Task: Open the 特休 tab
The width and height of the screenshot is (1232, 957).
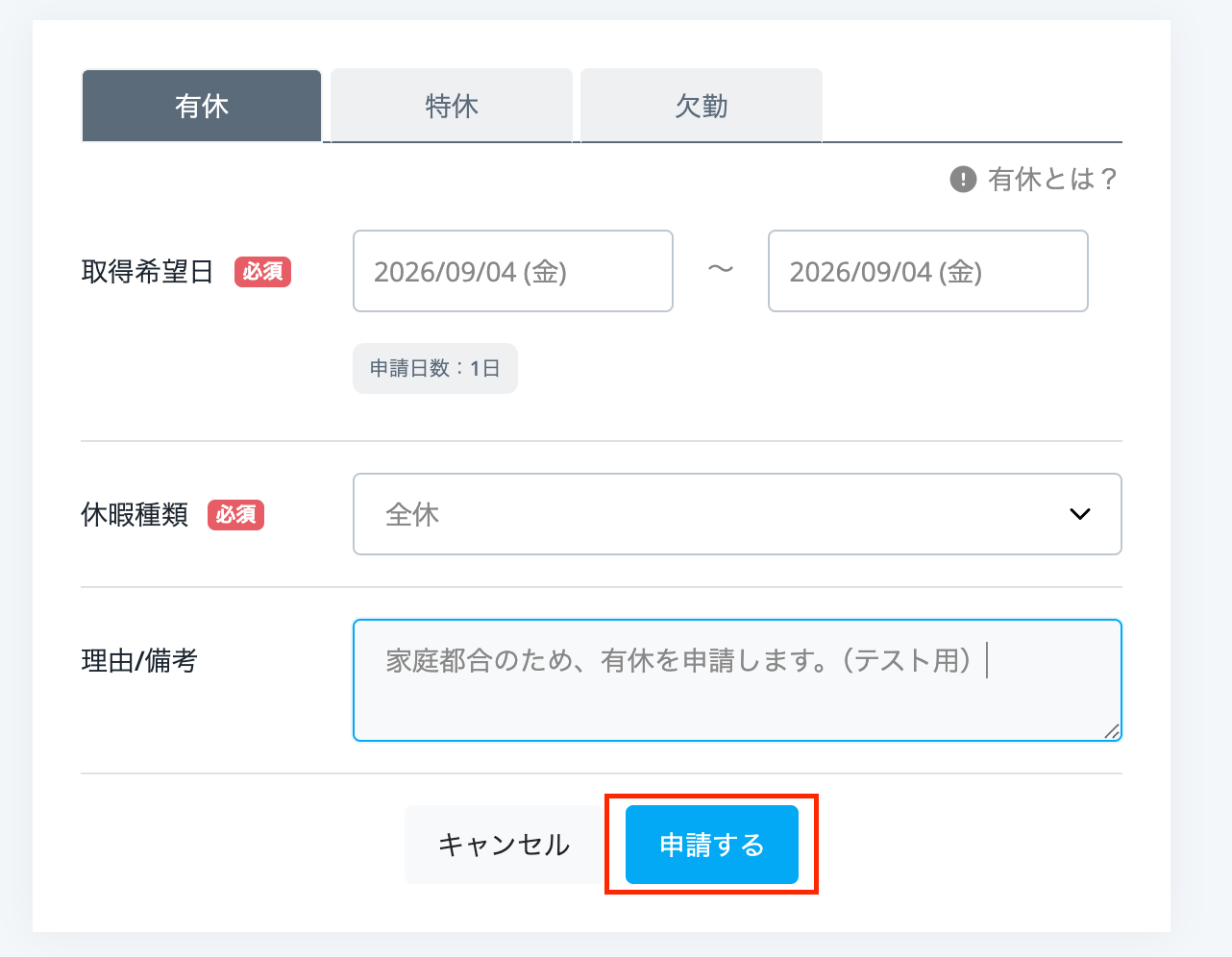Action: point(452,106)
